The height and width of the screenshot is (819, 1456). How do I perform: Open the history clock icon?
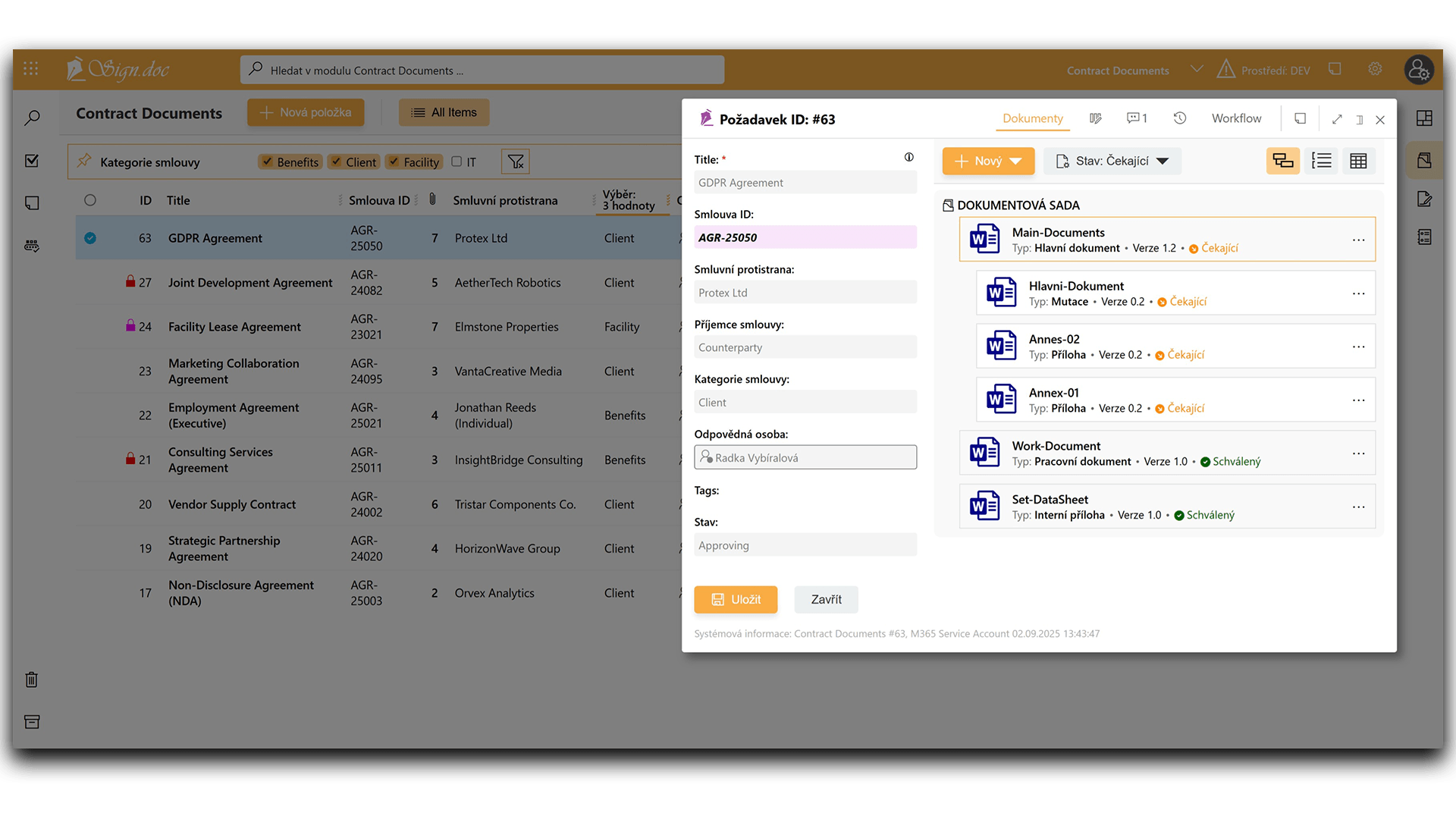[1179, 118]
